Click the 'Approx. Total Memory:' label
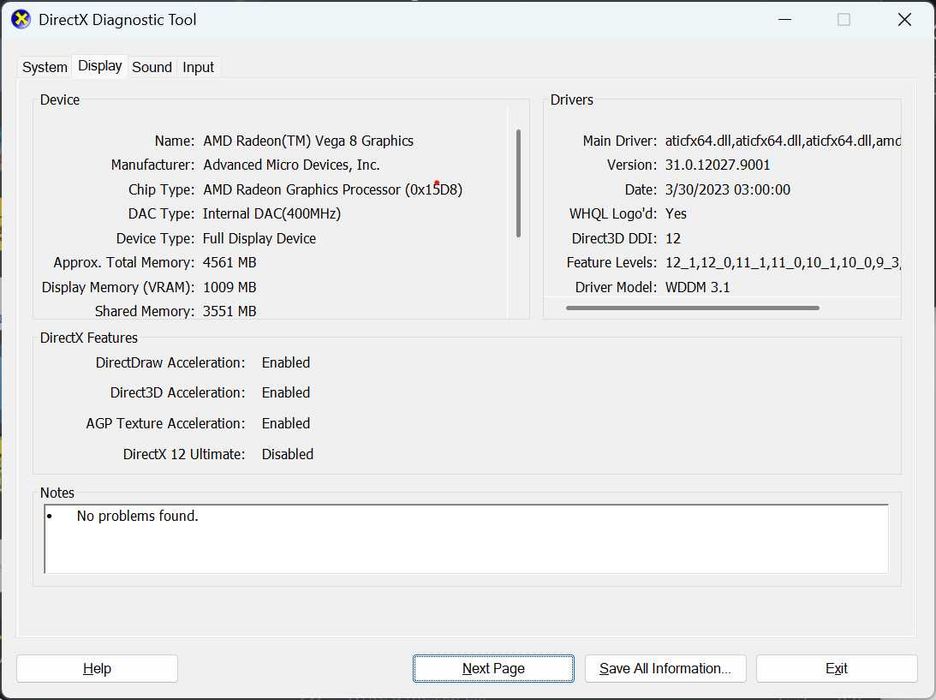The height and width of the screenshot is (700, 936). click(124, 263)
